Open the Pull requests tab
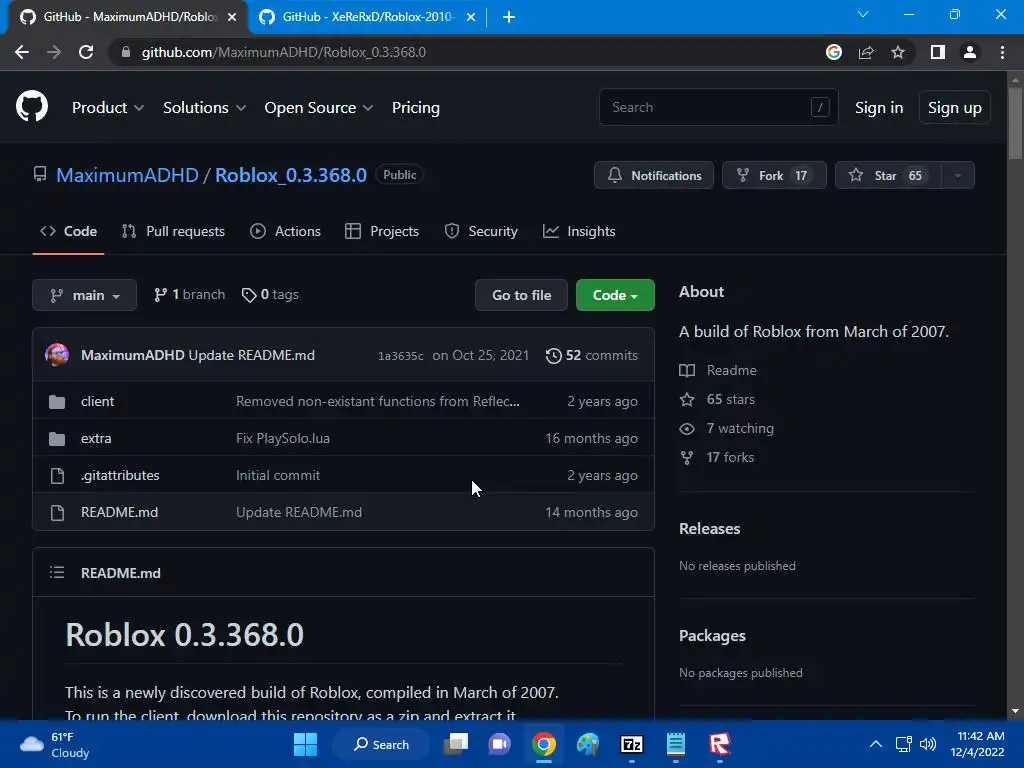Viewport: 1024px width, 768px height. pos(173,231)
